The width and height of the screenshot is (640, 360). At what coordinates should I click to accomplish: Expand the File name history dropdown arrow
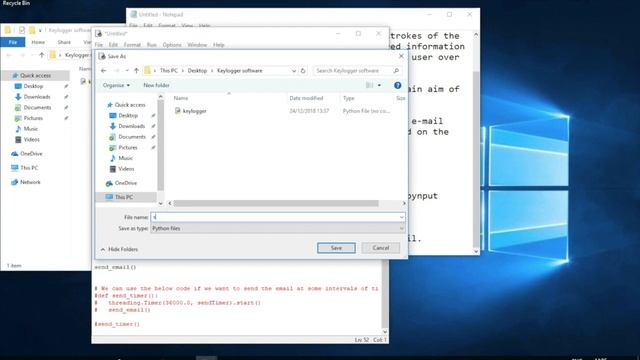402,217
